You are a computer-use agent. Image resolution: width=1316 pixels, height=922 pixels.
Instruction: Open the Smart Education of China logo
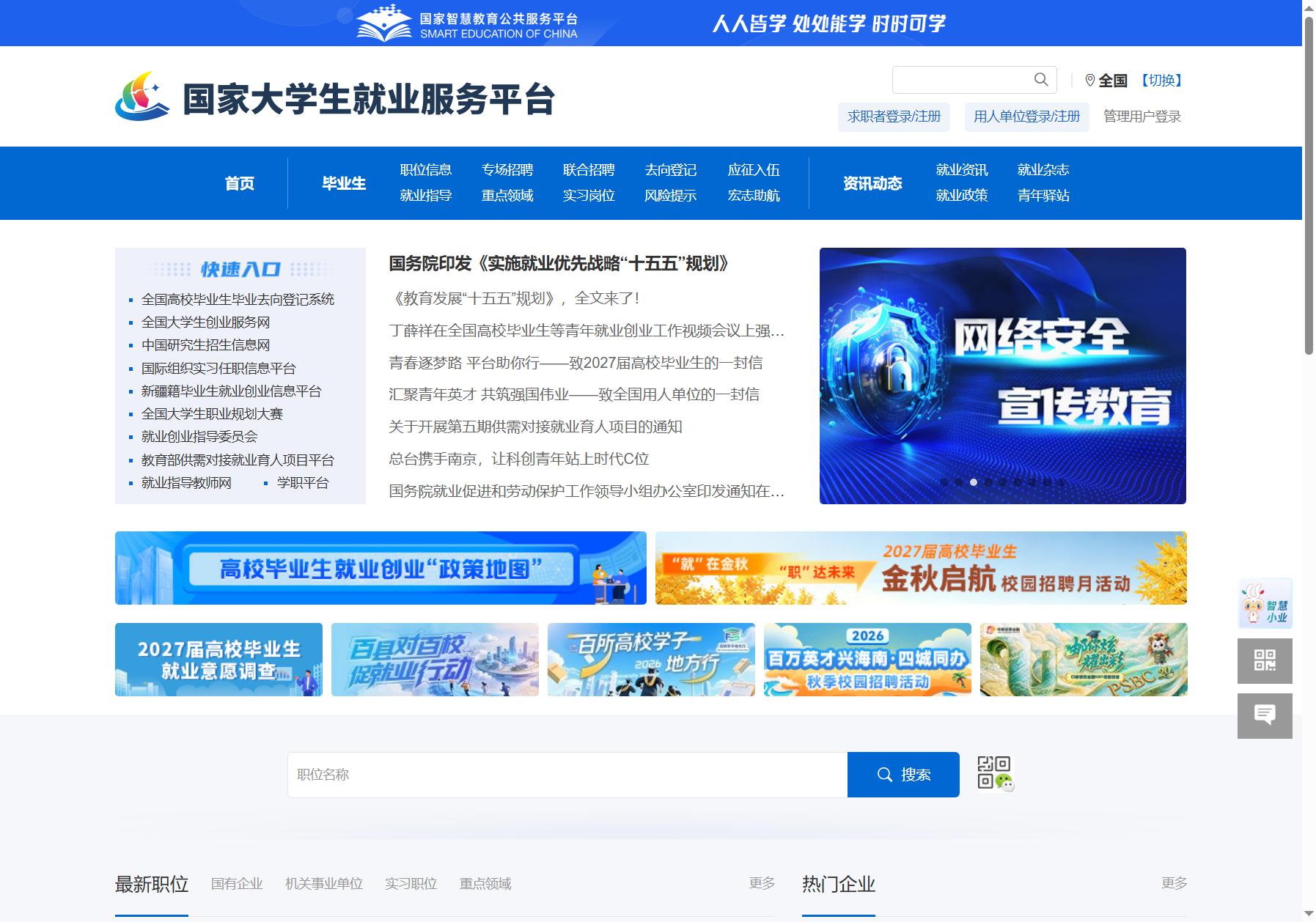pyautogui.click(x=467, y=23)
